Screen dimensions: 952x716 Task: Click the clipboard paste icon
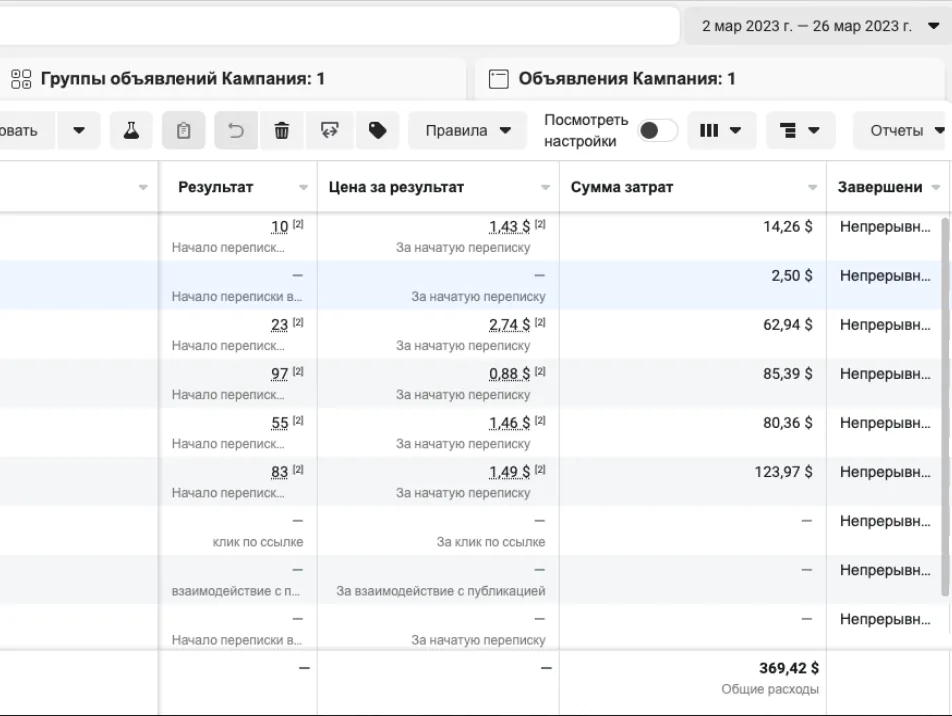coord(183,130)
